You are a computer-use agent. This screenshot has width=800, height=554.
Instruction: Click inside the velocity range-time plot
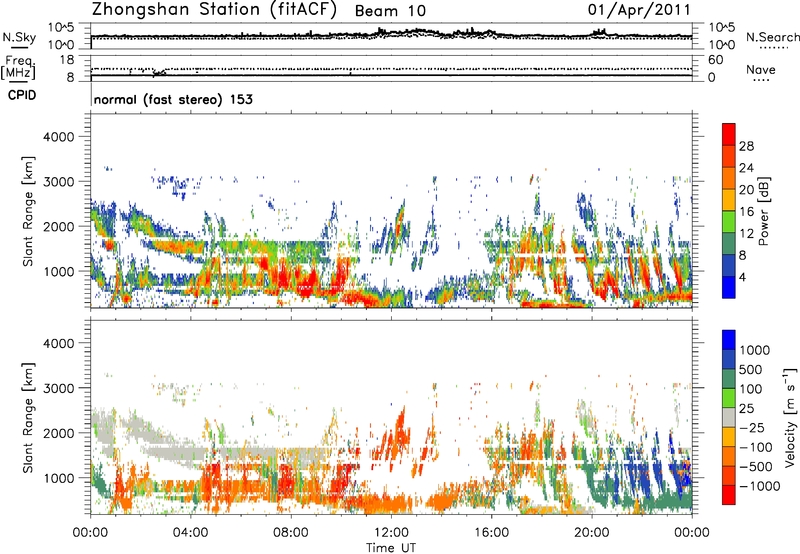click(391, 417)
